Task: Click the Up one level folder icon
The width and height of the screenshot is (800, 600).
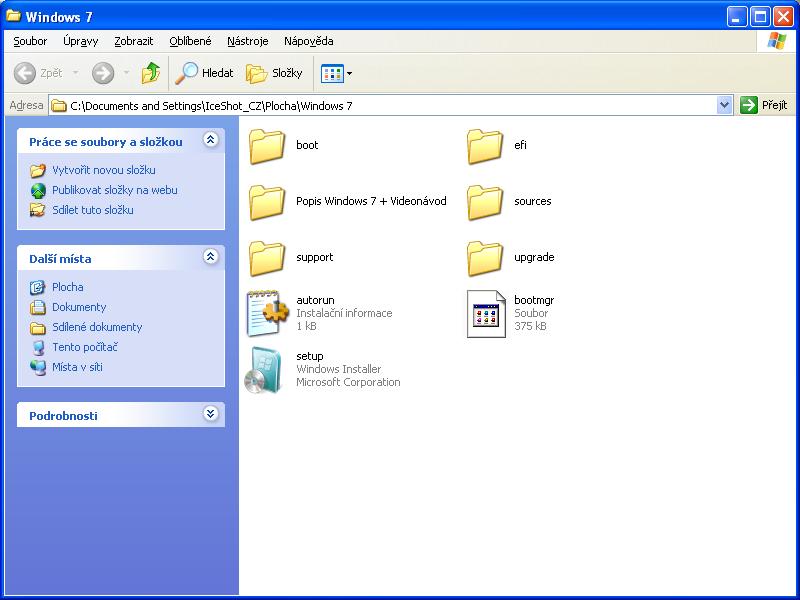Action: (151, 73)
